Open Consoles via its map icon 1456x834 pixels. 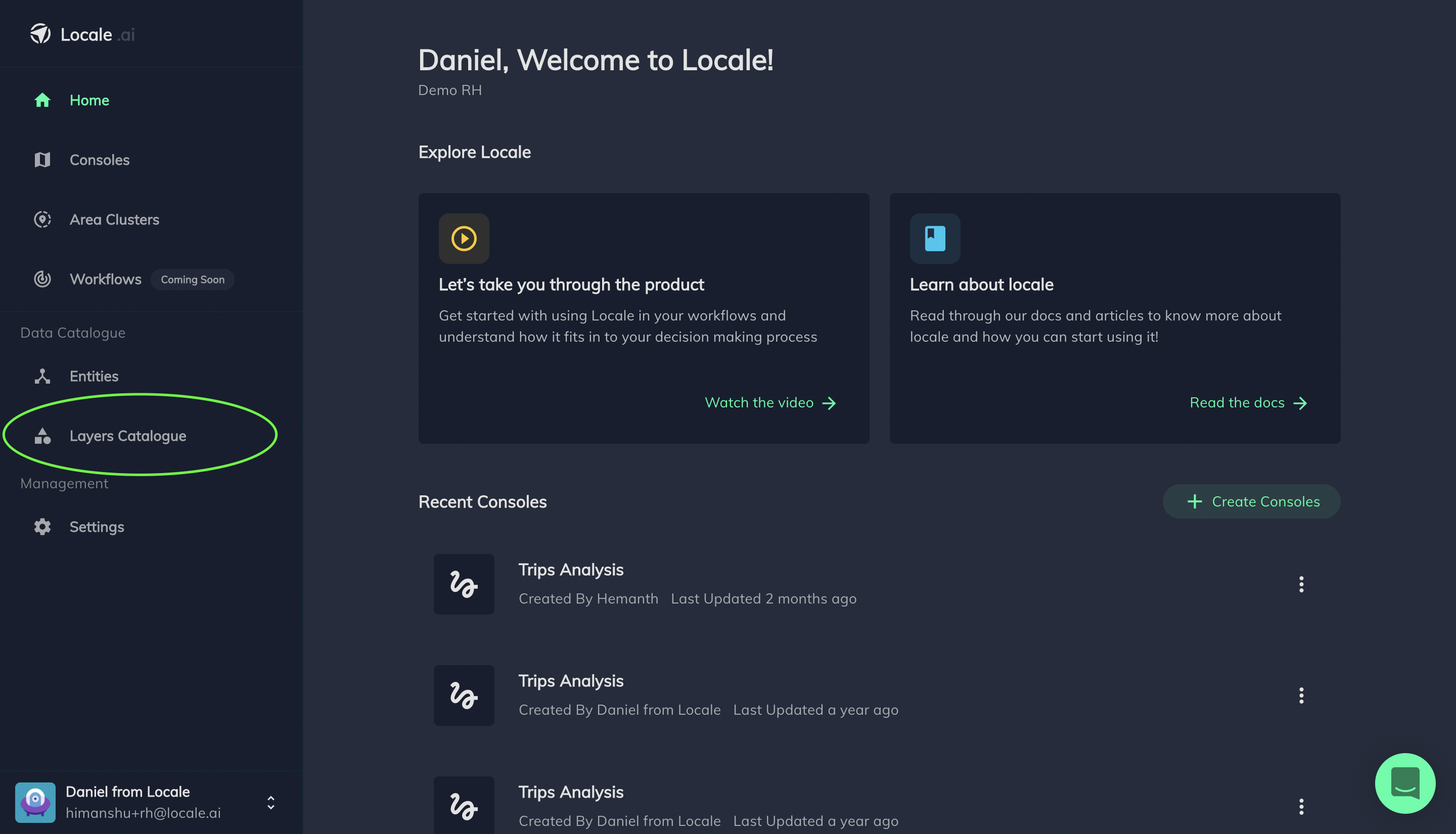pos(42,160)
